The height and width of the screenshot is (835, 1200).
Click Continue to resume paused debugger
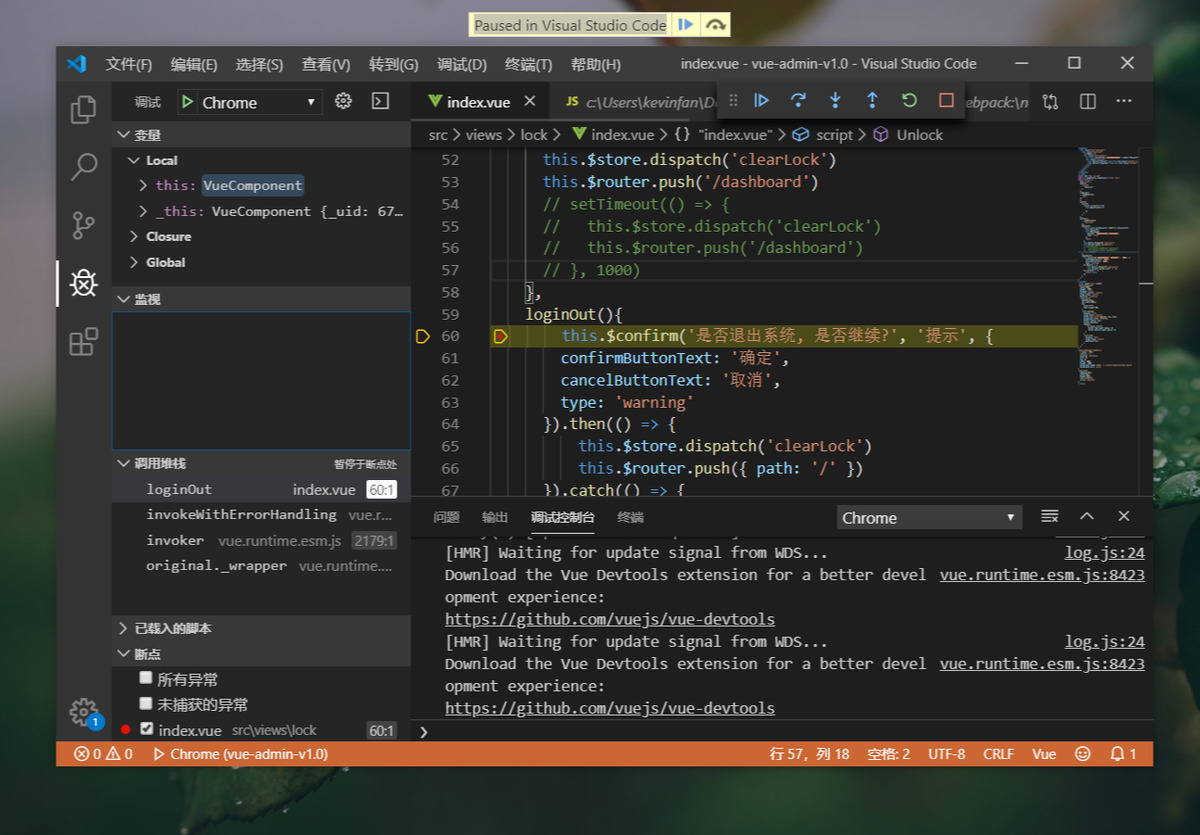763,100
